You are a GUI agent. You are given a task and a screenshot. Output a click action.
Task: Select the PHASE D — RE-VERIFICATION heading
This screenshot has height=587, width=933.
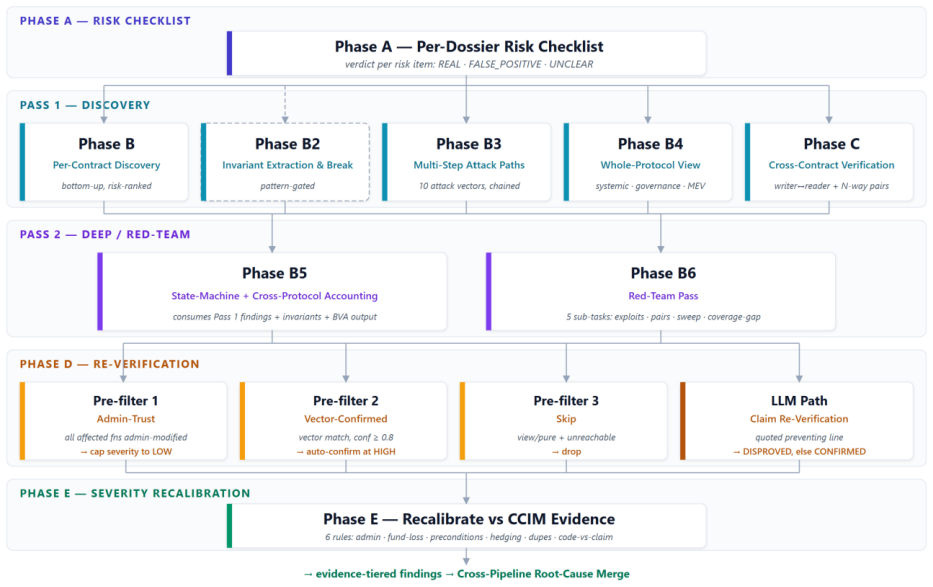(x=109, y=364)
